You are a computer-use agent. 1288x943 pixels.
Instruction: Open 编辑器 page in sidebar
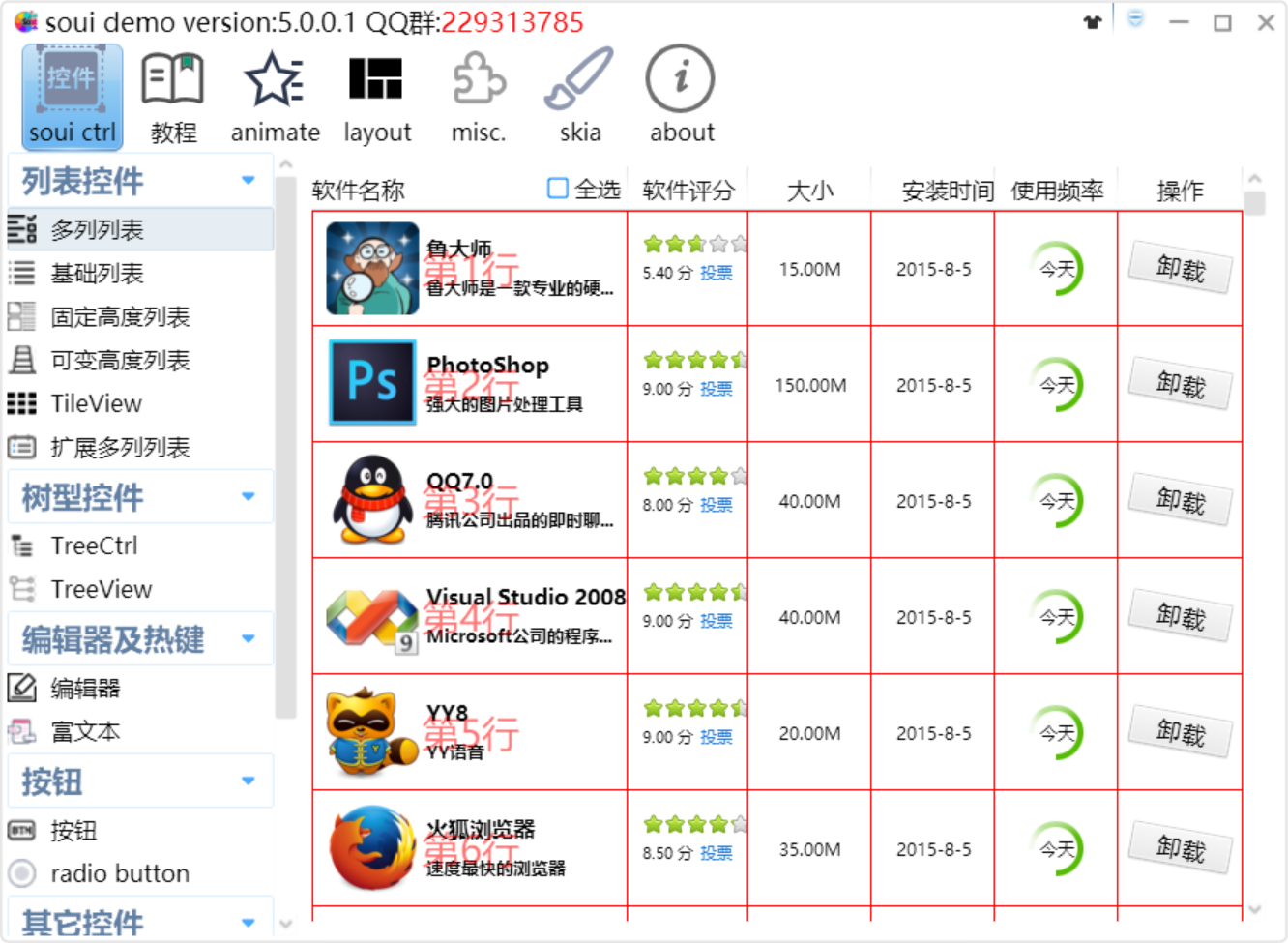(140, 688)
